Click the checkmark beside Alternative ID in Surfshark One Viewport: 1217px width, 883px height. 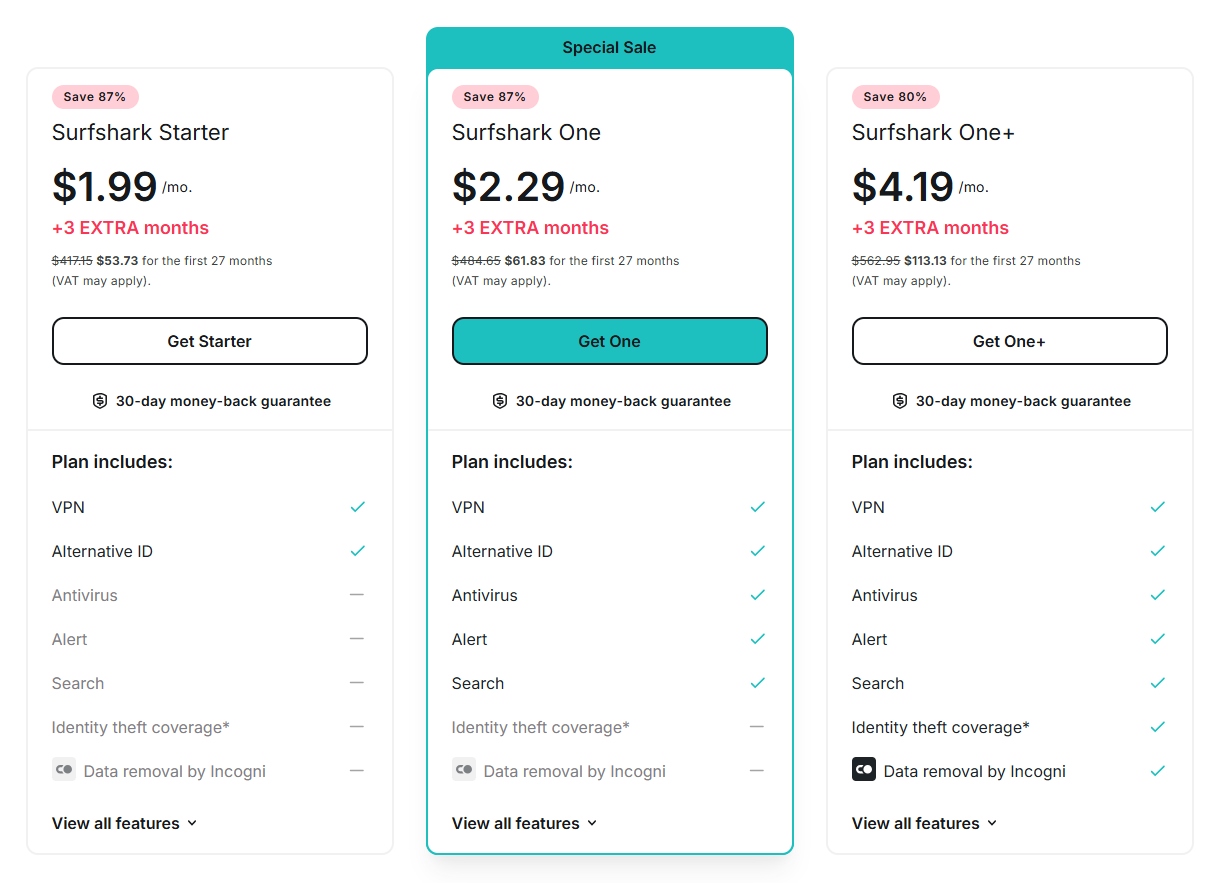pos(757,551)
